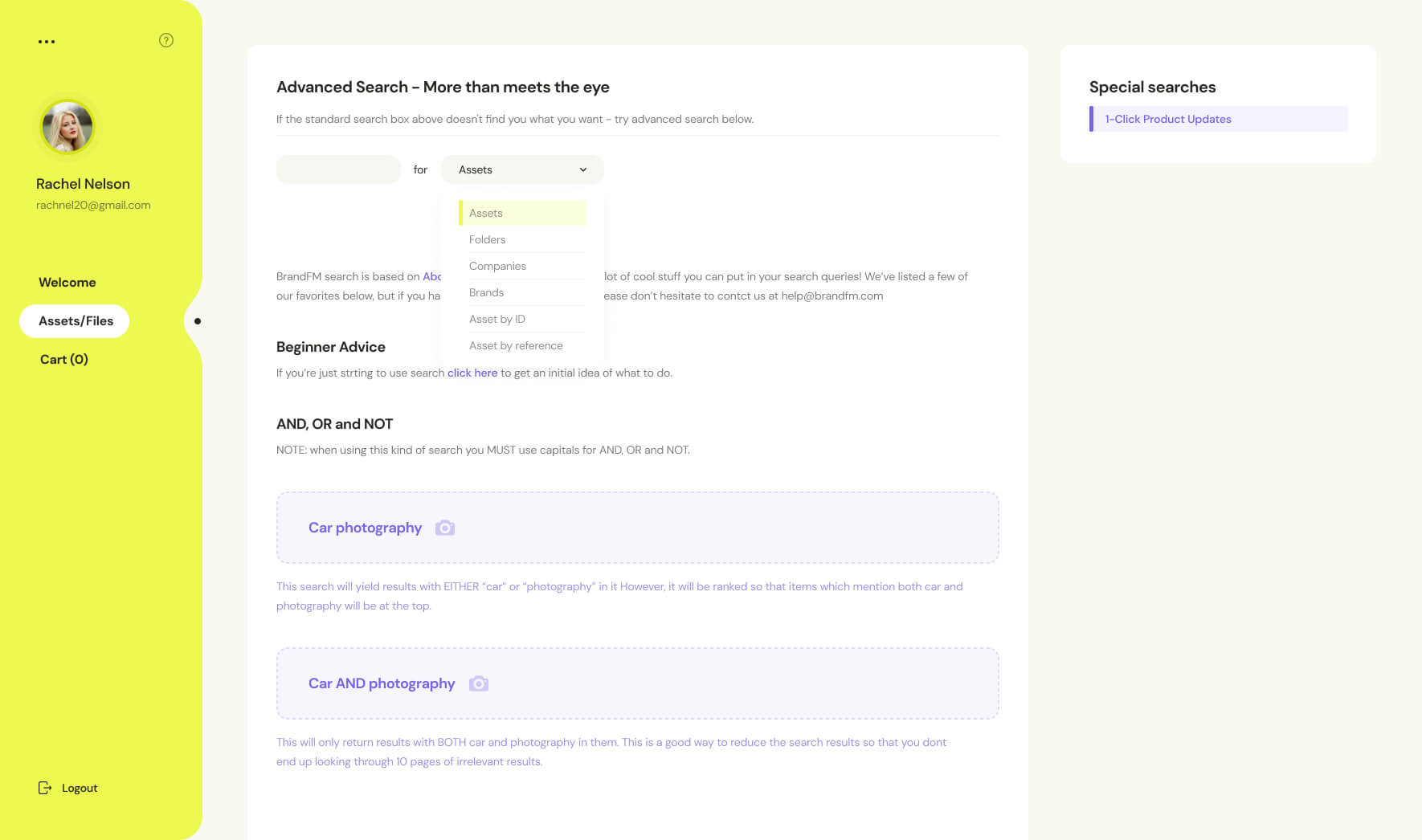Select Folders from the dropdown list

click(x=487, y=239)
